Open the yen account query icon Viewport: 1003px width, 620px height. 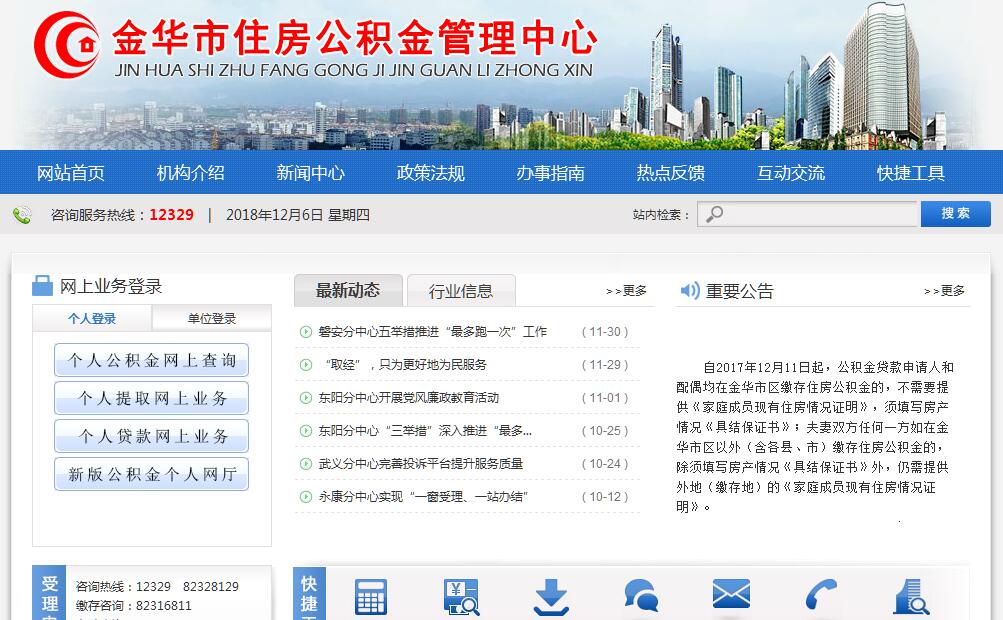coord(461,597)
